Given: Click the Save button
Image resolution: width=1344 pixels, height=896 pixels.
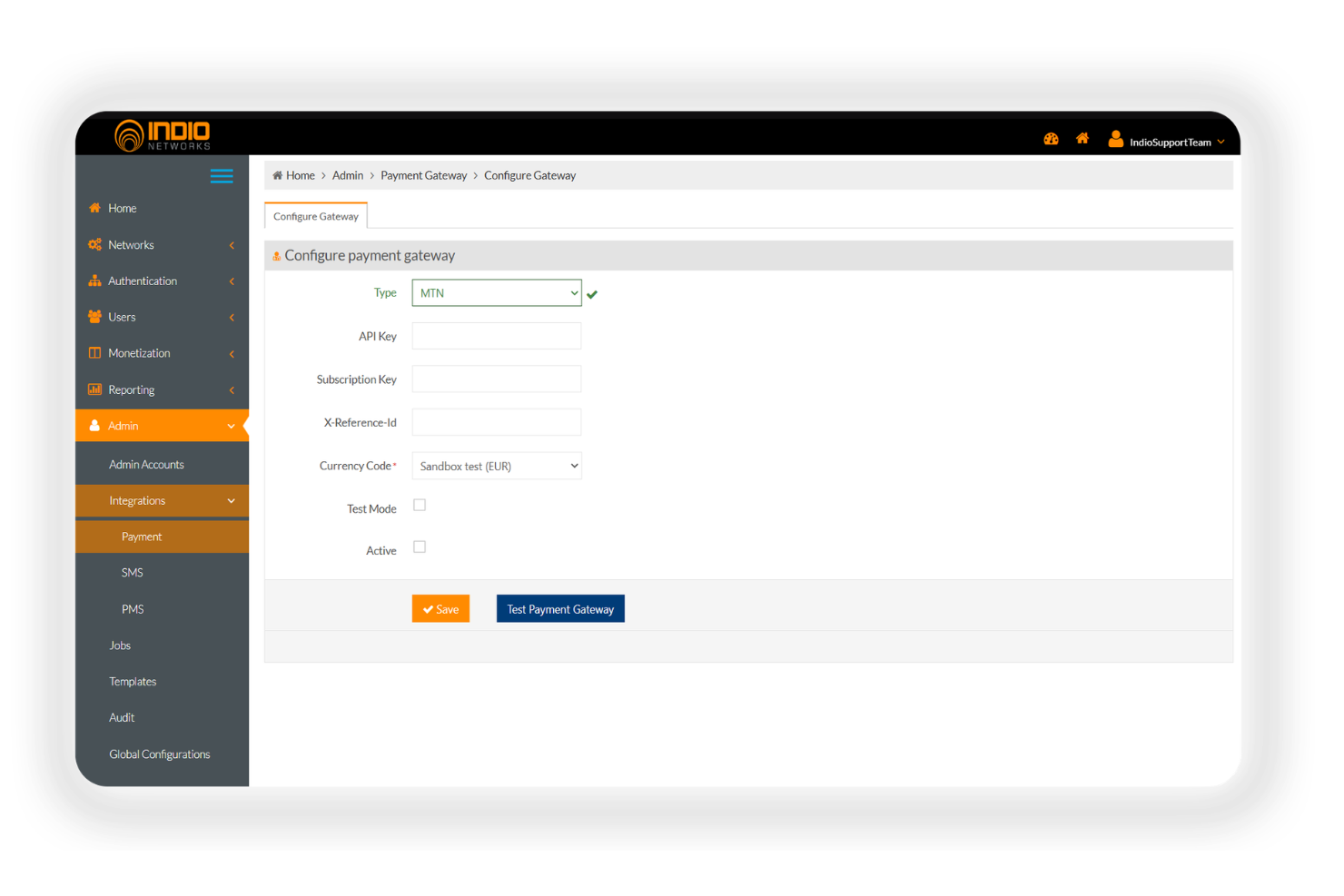Looking at the screenshot, I should 440,608.
